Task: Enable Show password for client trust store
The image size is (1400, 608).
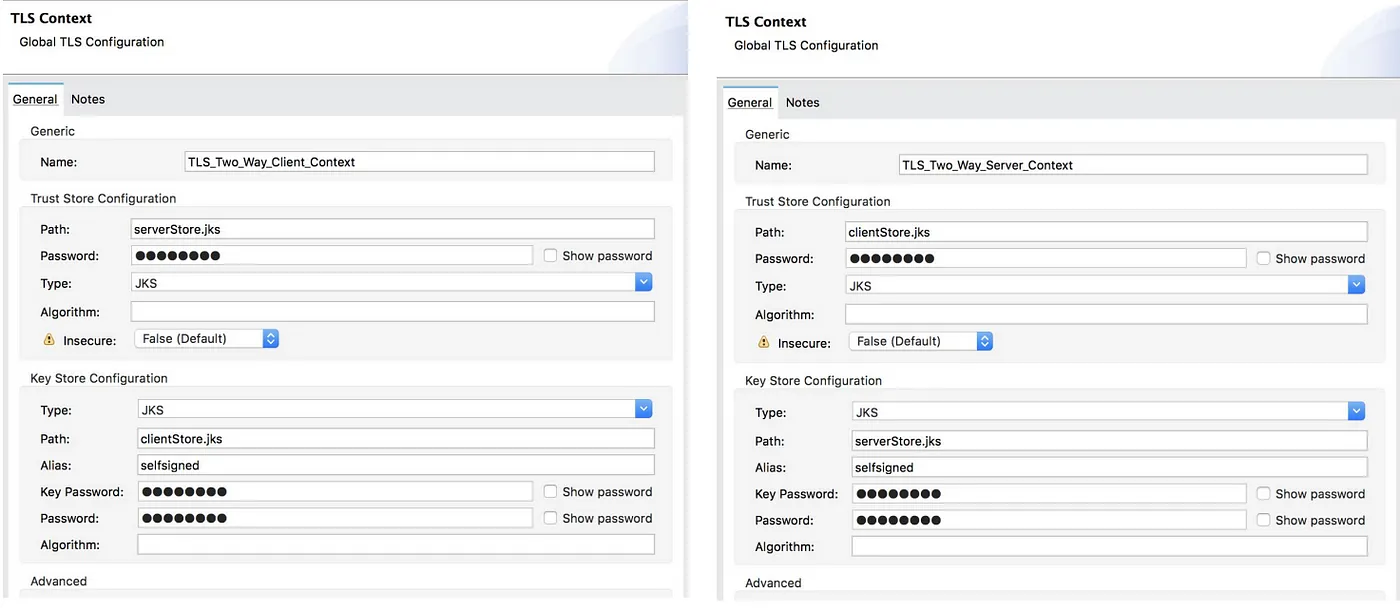Action: [x=550, y=254]
